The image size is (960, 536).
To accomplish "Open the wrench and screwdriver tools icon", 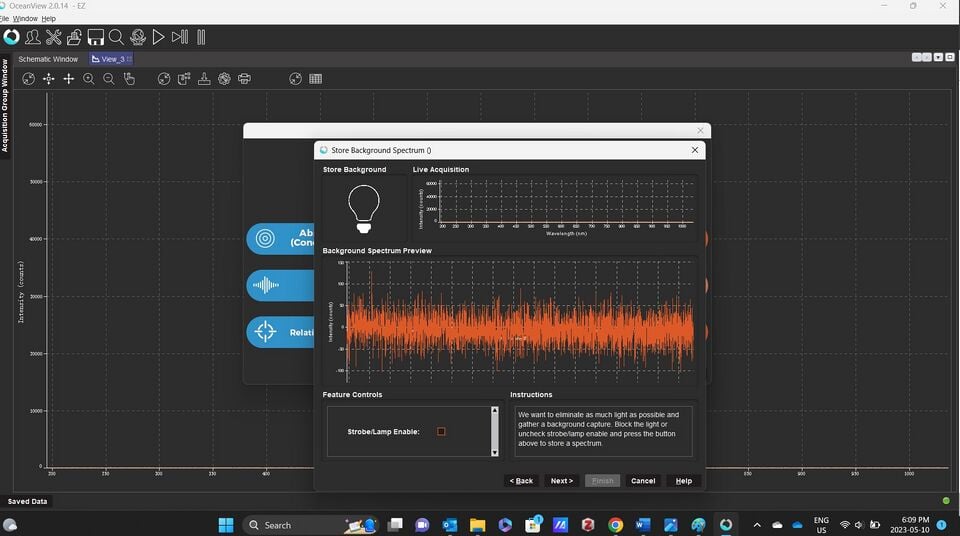I will [x=54, y=37].
